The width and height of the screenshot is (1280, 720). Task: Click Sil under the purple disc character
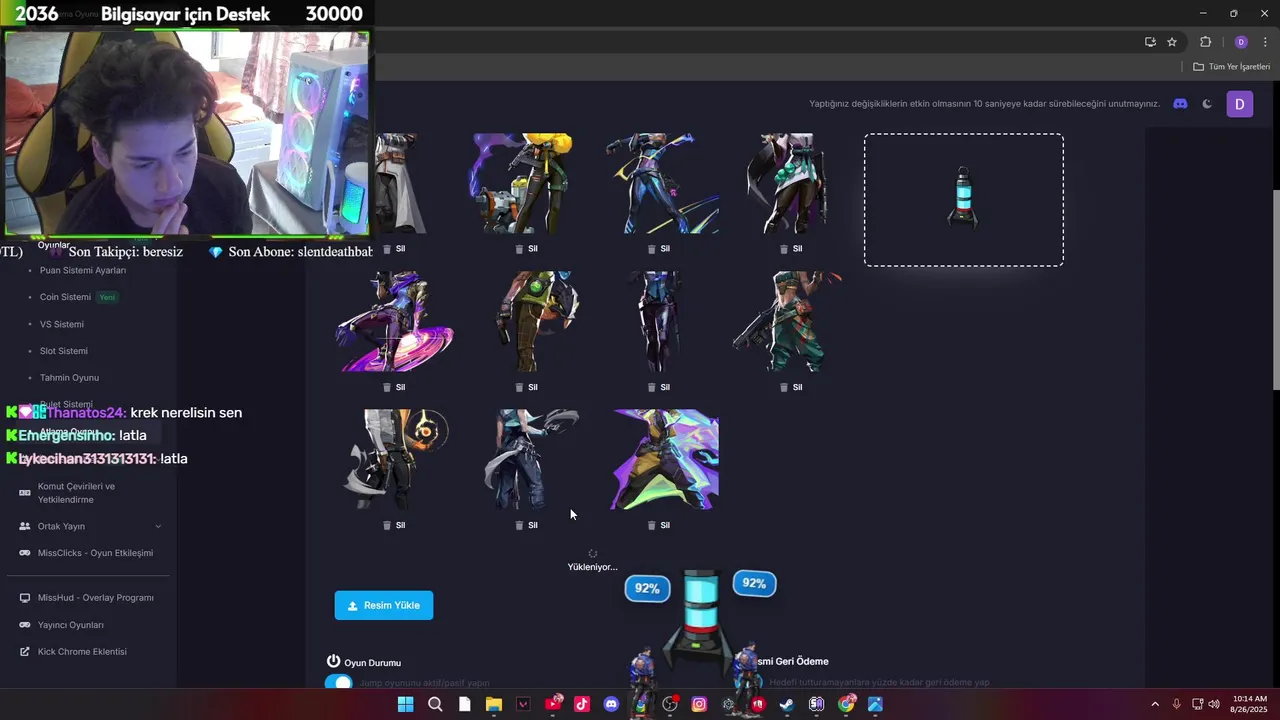click(394, 387)
